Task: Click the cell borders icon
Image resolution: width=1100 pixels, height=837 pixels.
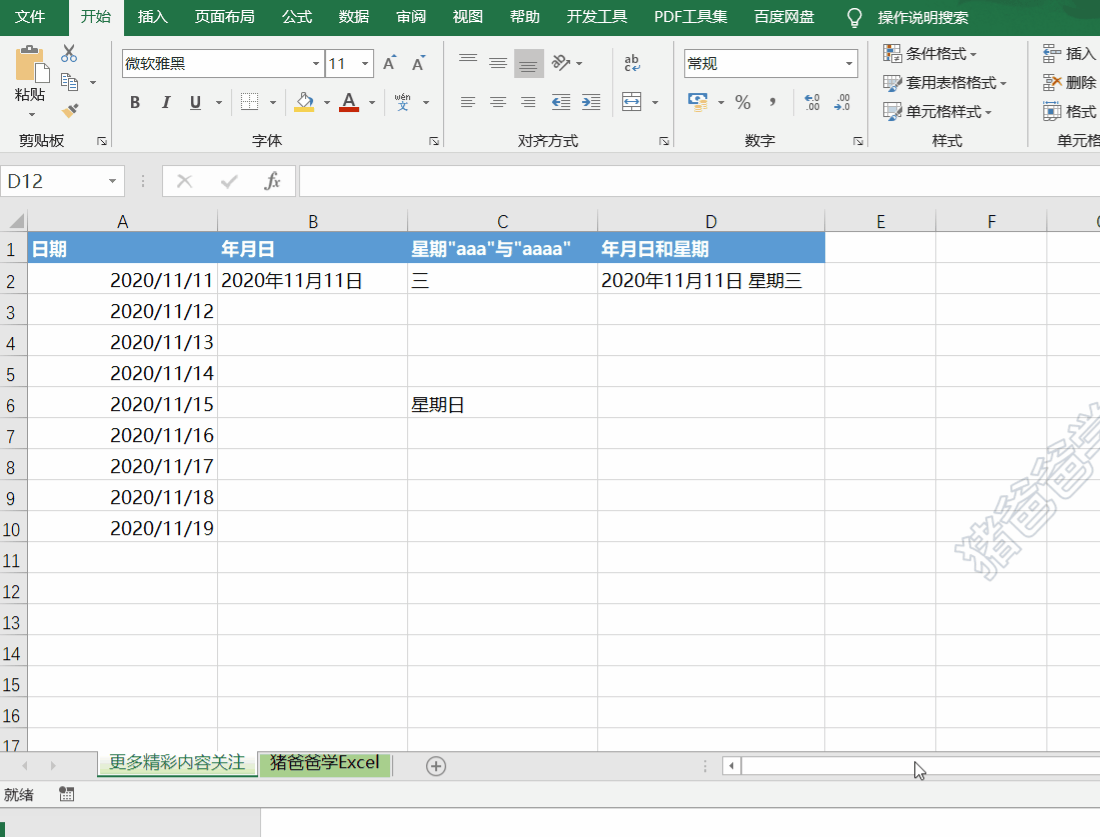Action: pyautogui.click(x=250, y=102)
